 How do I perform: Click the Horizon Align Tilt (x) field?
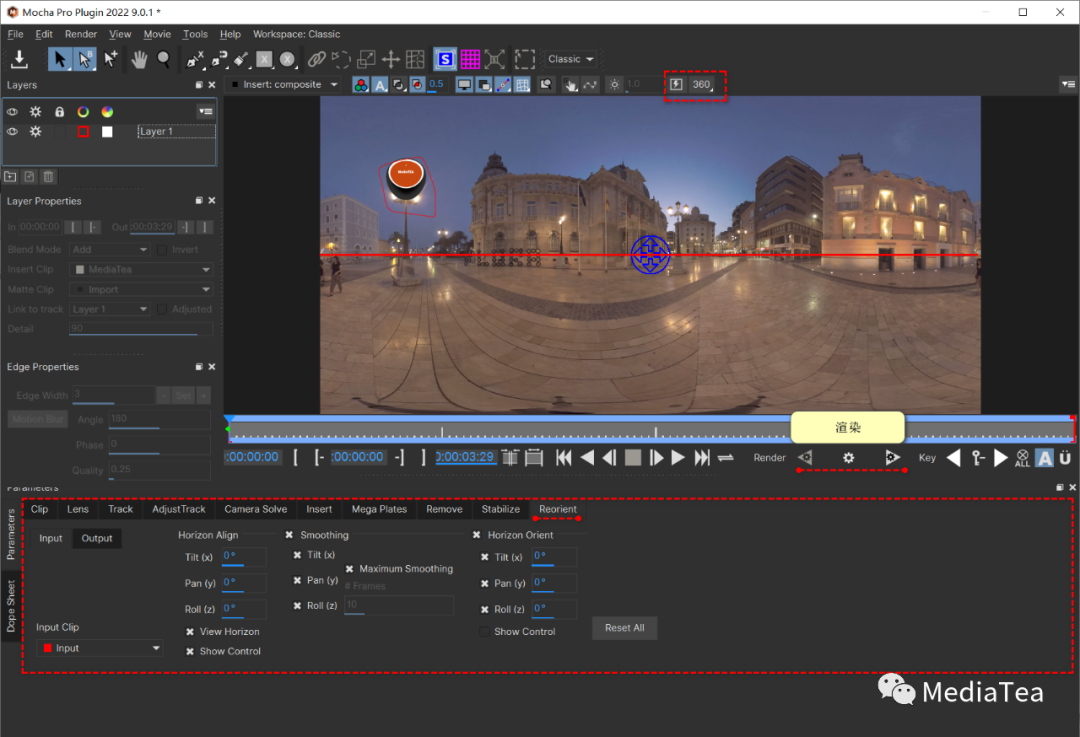[244, 557]
